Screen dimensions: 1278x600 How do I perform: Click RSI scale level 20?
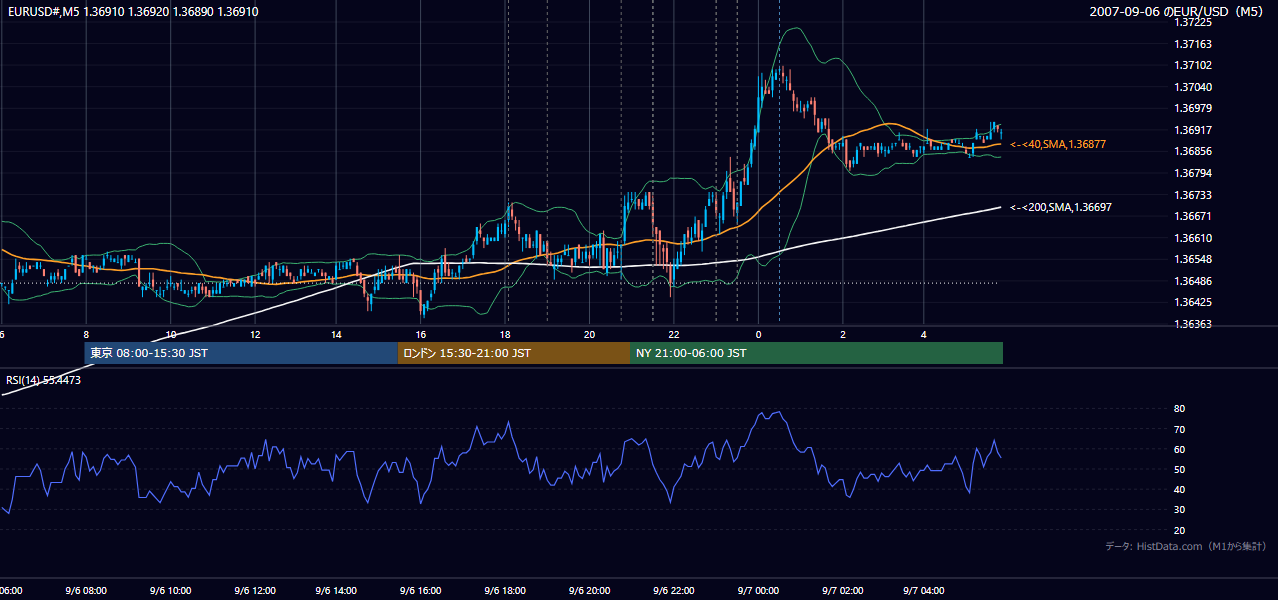[1179, 530]
